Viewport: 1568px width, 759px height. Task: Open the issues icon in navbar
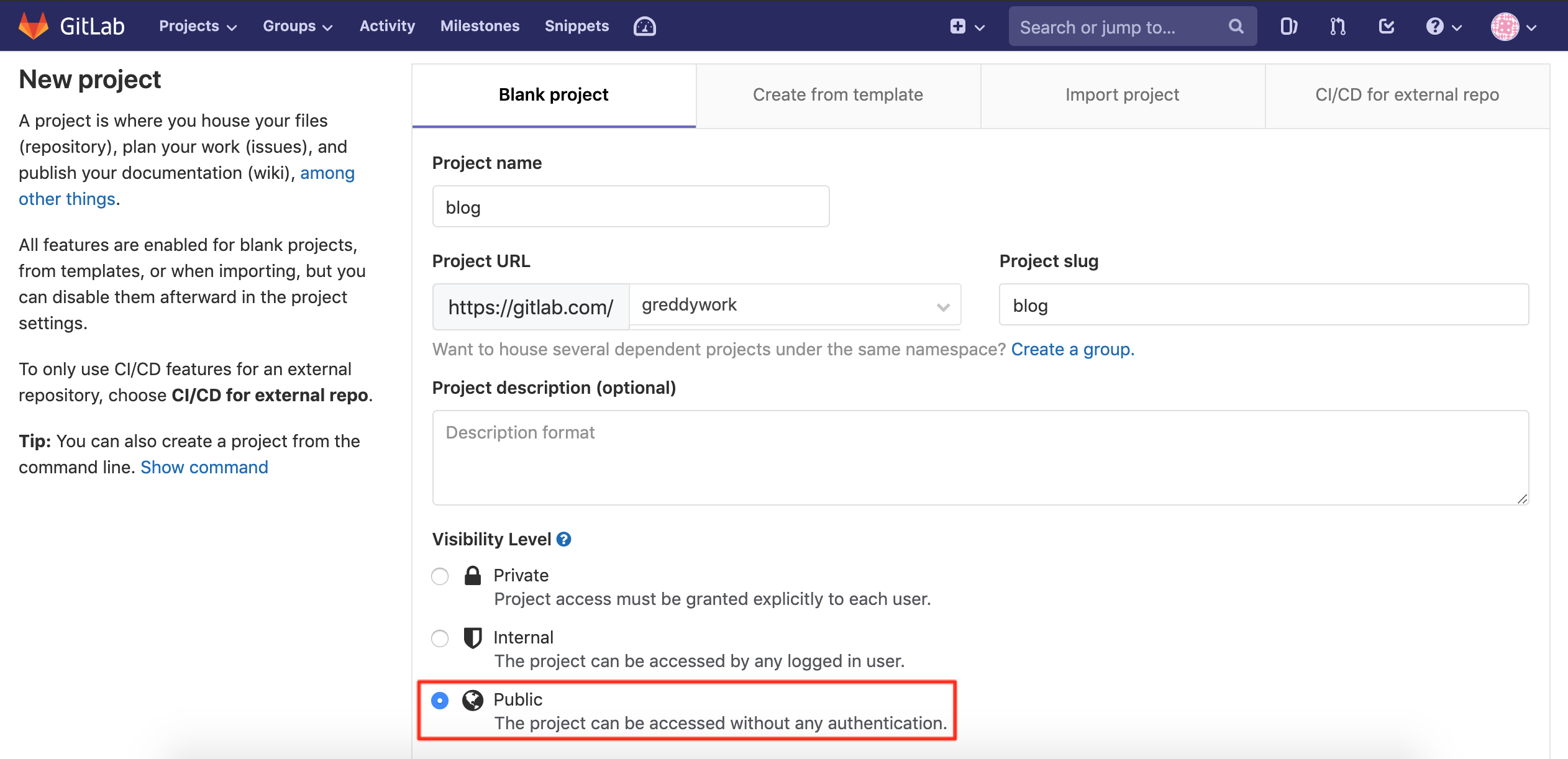(1288, 26)
